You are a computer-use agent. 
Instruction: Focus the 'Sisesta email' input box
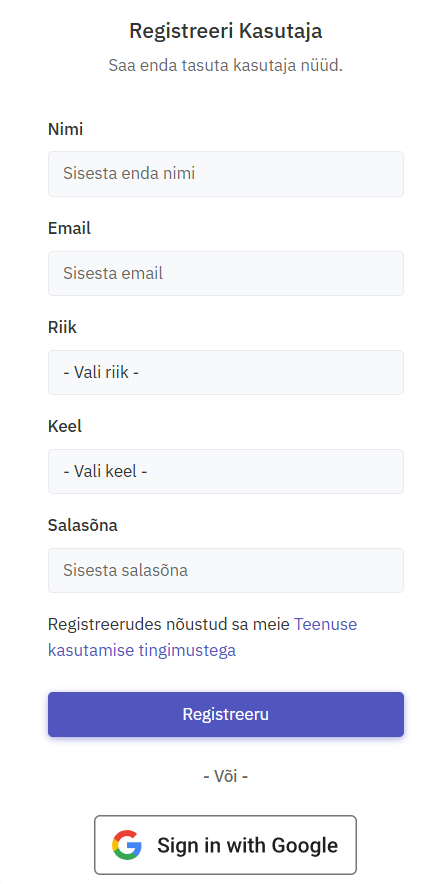[226, 273]
